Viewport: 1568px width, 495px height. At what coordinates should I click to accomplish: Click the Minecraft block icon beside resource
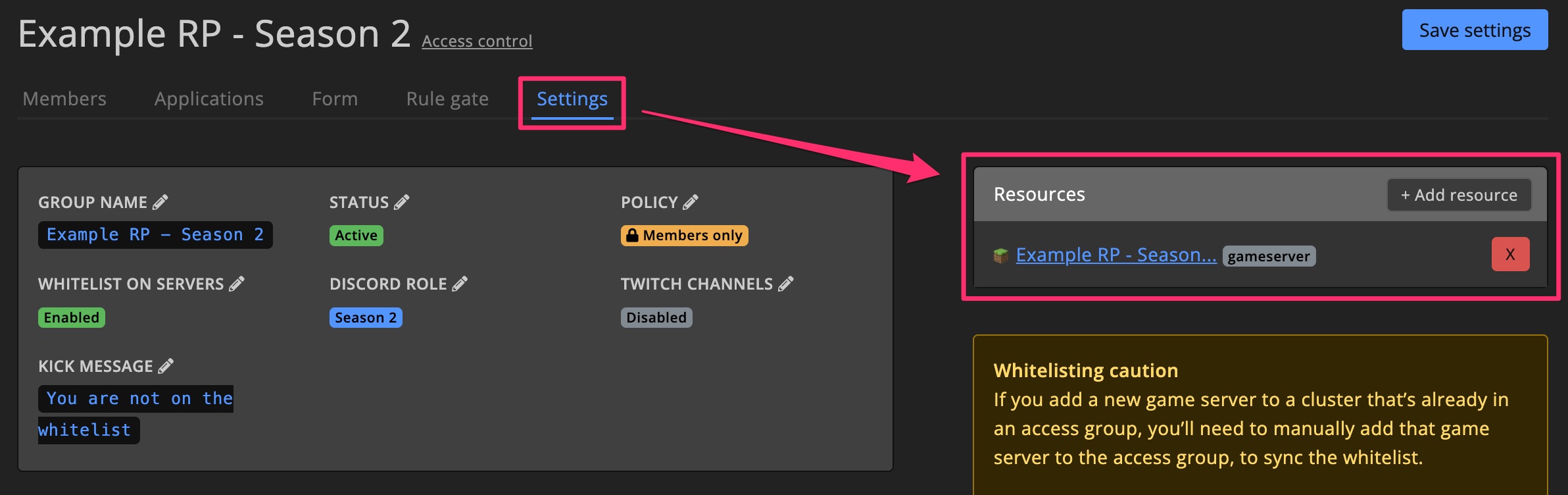(x=1000, y=255)
